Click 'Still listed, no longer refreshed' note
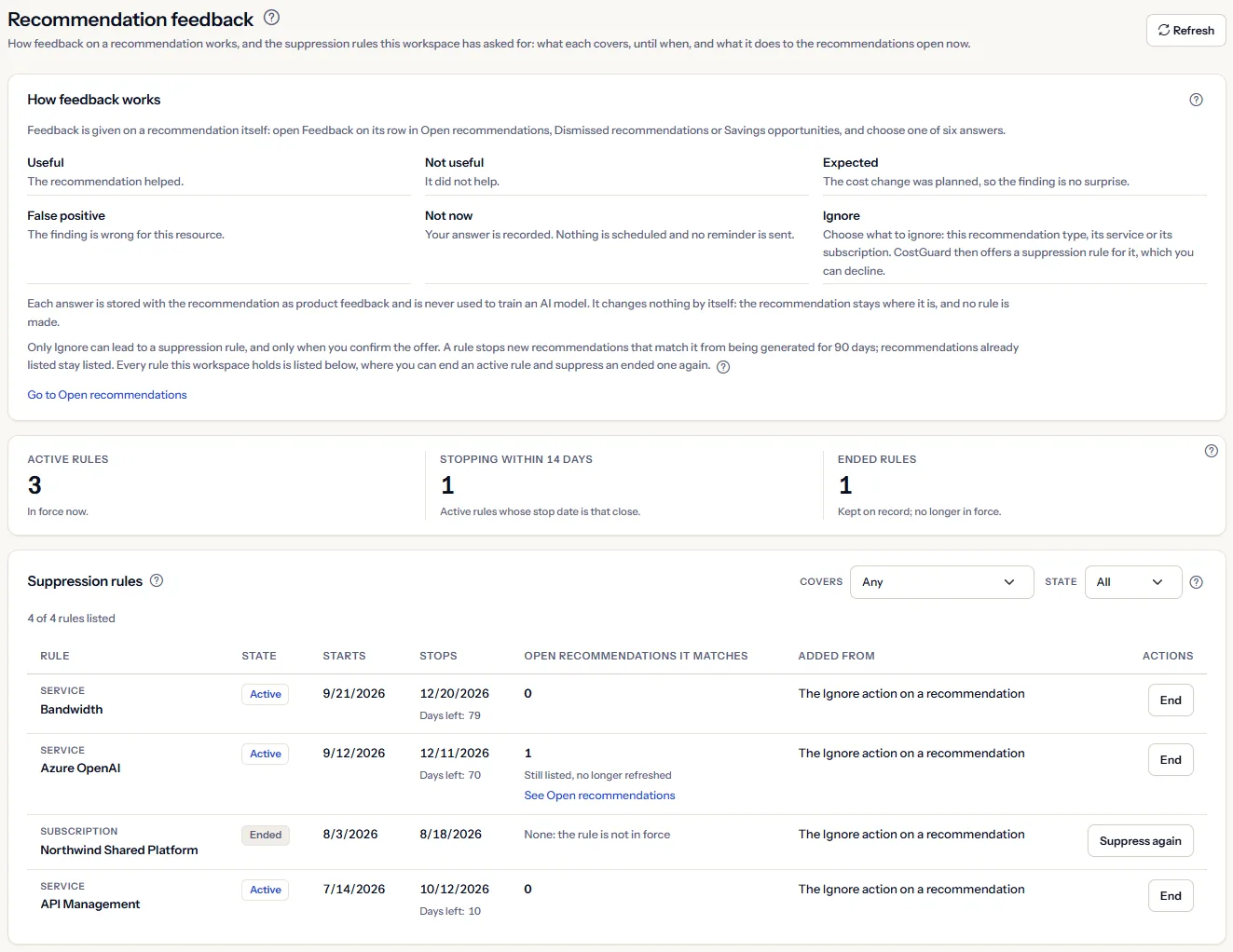1233x952 pixels. point(597,775)
